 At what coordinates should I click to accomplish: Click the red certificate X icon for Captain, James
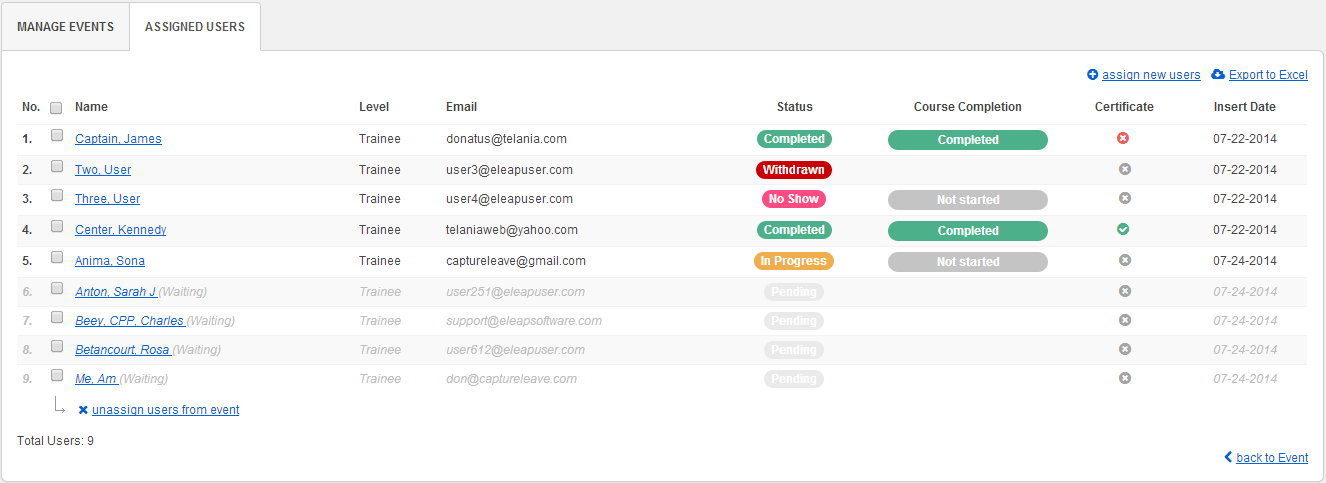pos(1123,139)
